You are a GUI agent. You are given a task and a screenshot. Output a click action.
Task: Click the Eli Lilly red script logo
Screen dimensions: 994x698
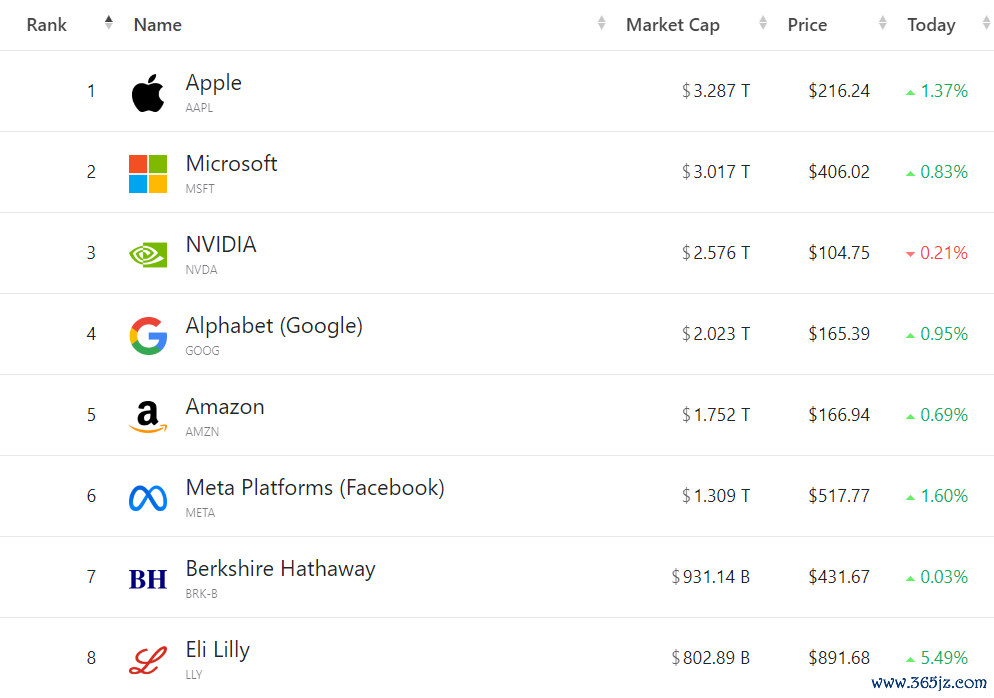148,659
